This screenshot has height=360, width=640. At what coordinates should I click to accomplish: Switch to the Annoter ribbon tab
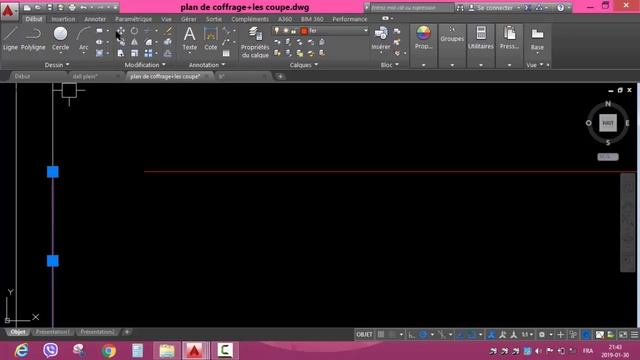click(x=95, y=19)
